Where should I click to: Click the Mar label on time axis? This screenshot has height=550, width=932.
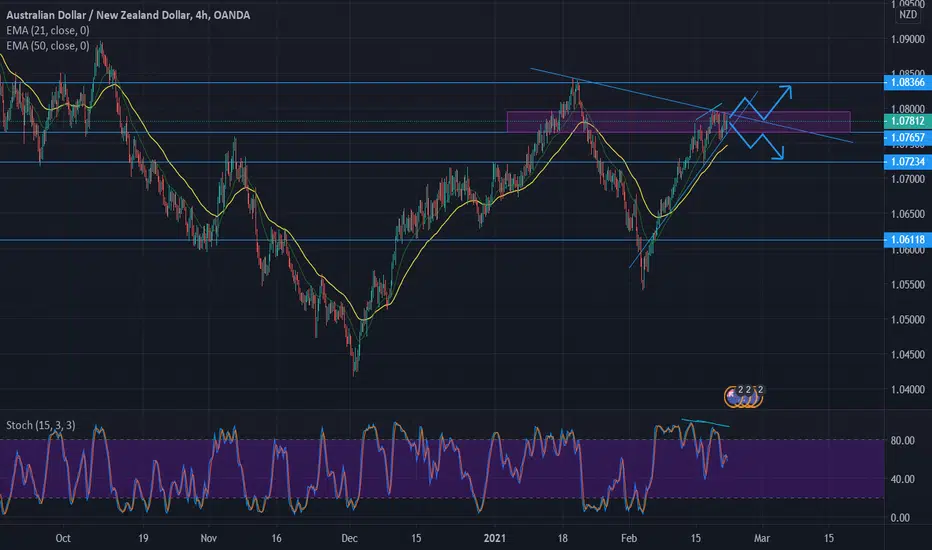point(761,538)
